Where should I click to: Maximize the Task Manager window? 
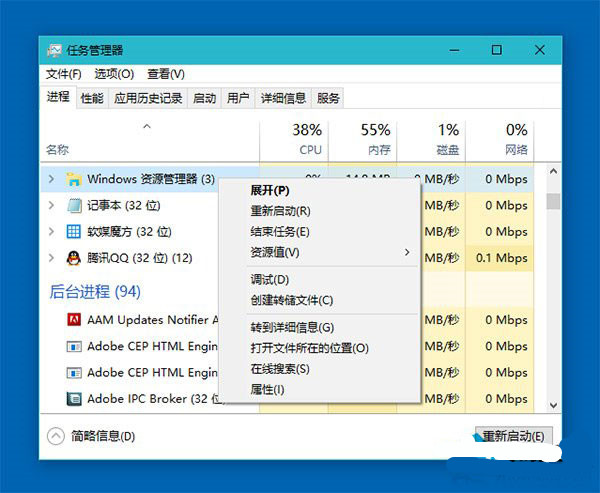(x=497, y=50)
